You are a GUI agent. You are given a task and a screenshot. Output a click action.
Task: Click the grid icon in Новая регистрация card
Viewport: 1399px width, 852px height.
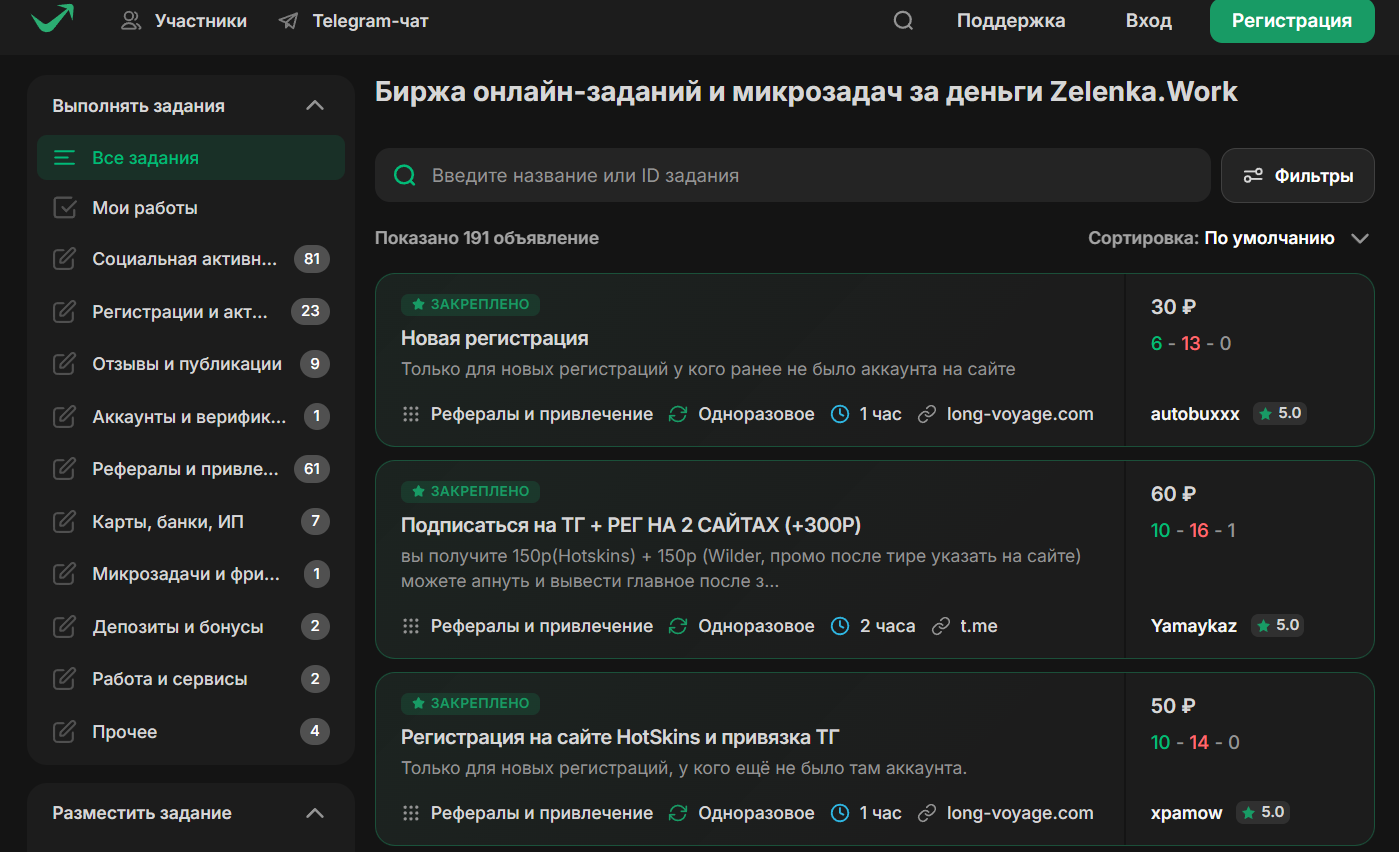click(410, 414)
